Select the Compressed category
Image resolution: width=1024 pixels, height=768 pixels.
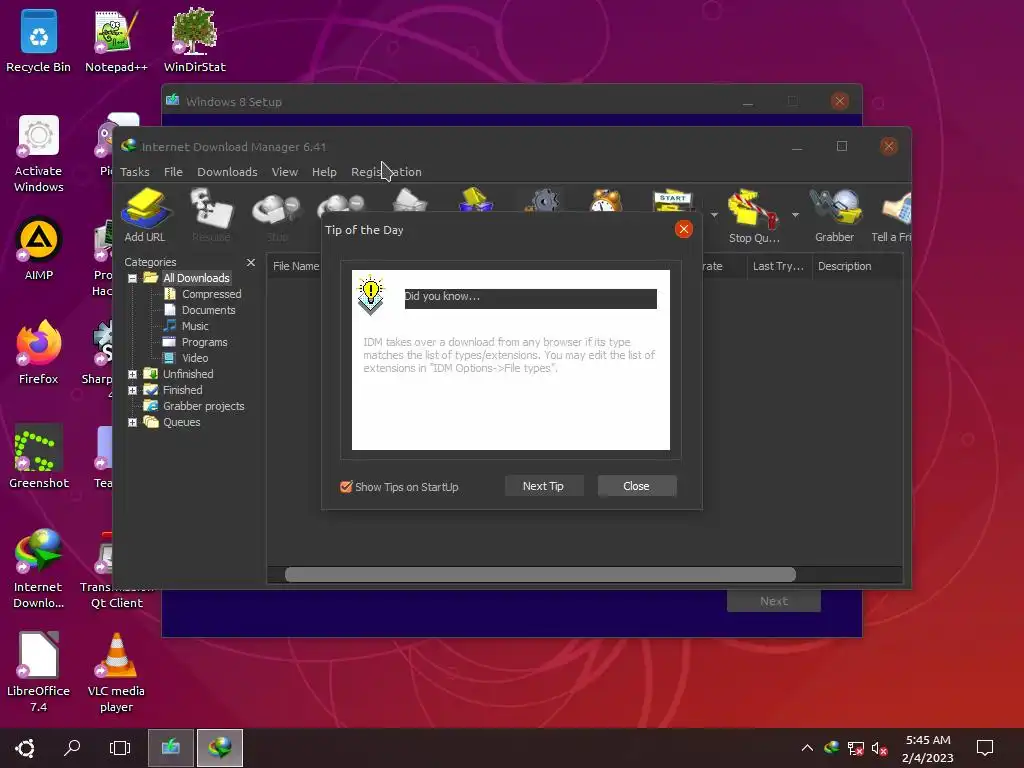[x=212, y=295]
